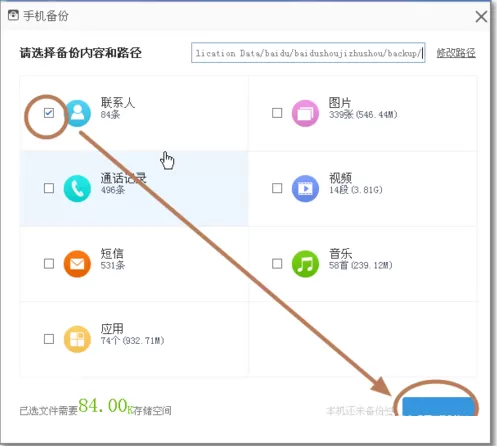Image resolution: width=497 pixels, height=446 pixels.
Task: Click the pink pictures icon
Action: [305, 113]
